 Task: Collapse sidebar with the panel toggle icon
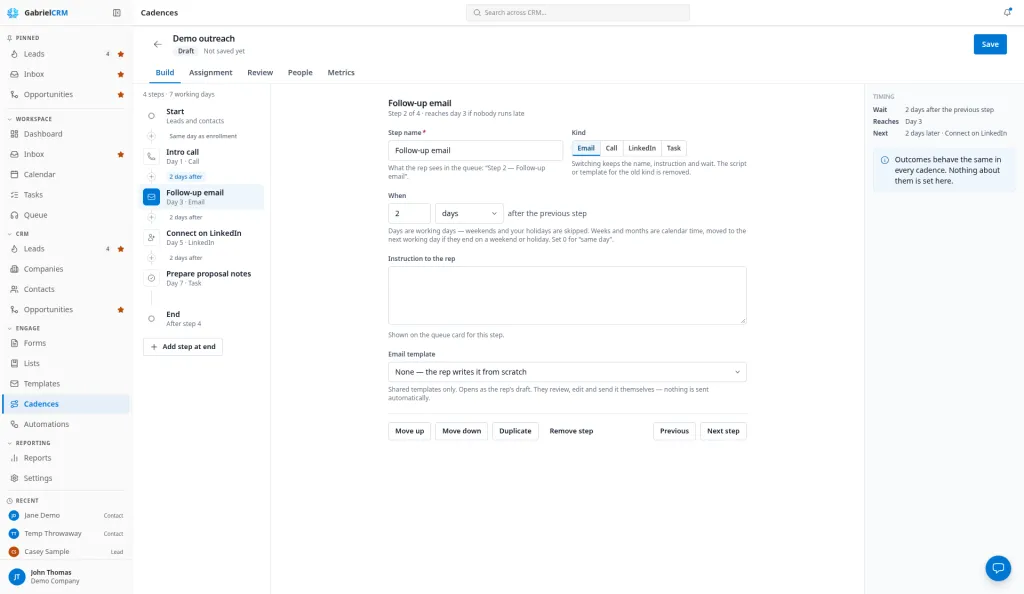pyautogui.click(x=117, y=12)
